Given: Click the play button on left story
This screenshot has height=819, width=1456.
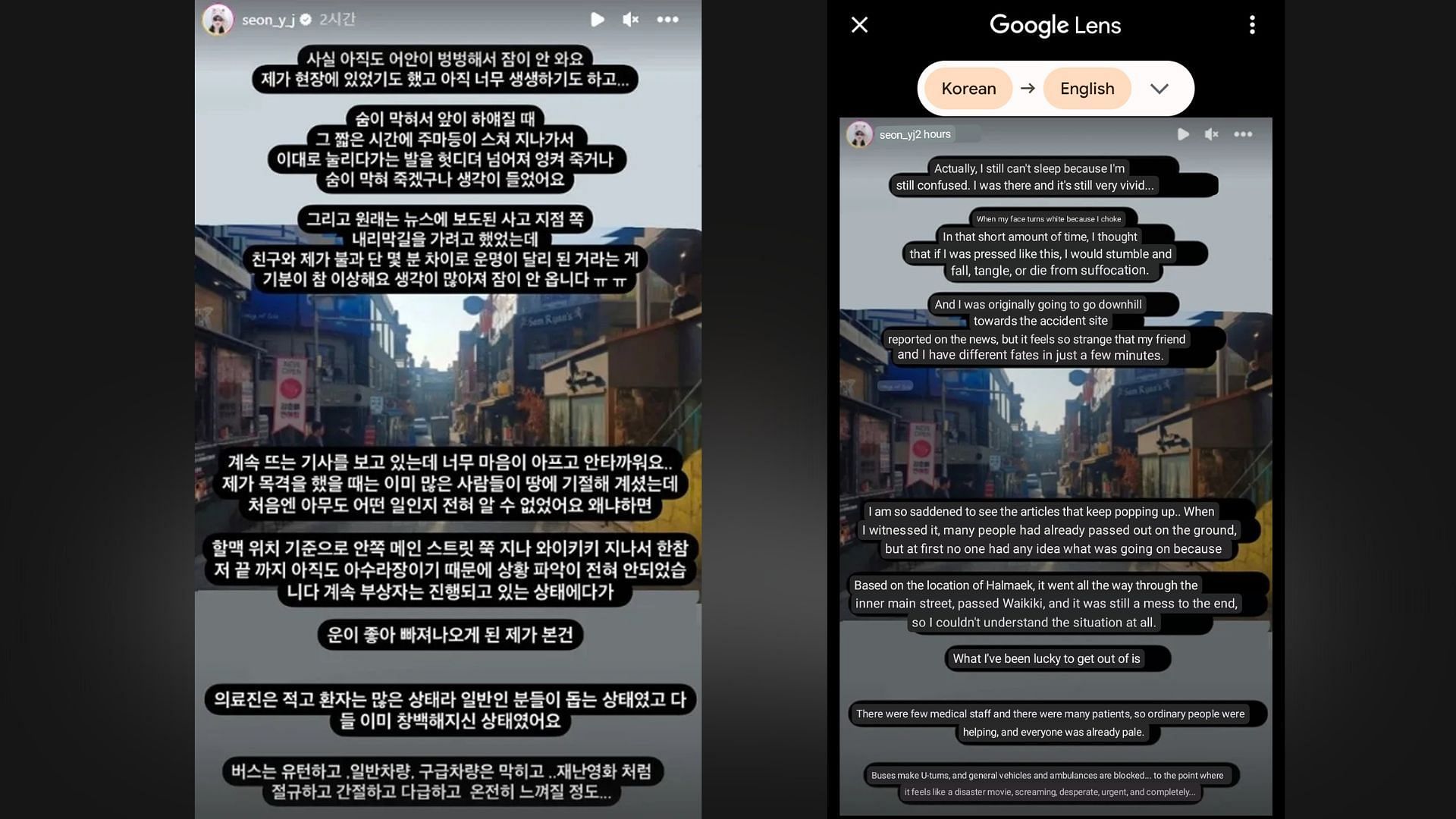Looking at the screenshot, I should (597, 19).
